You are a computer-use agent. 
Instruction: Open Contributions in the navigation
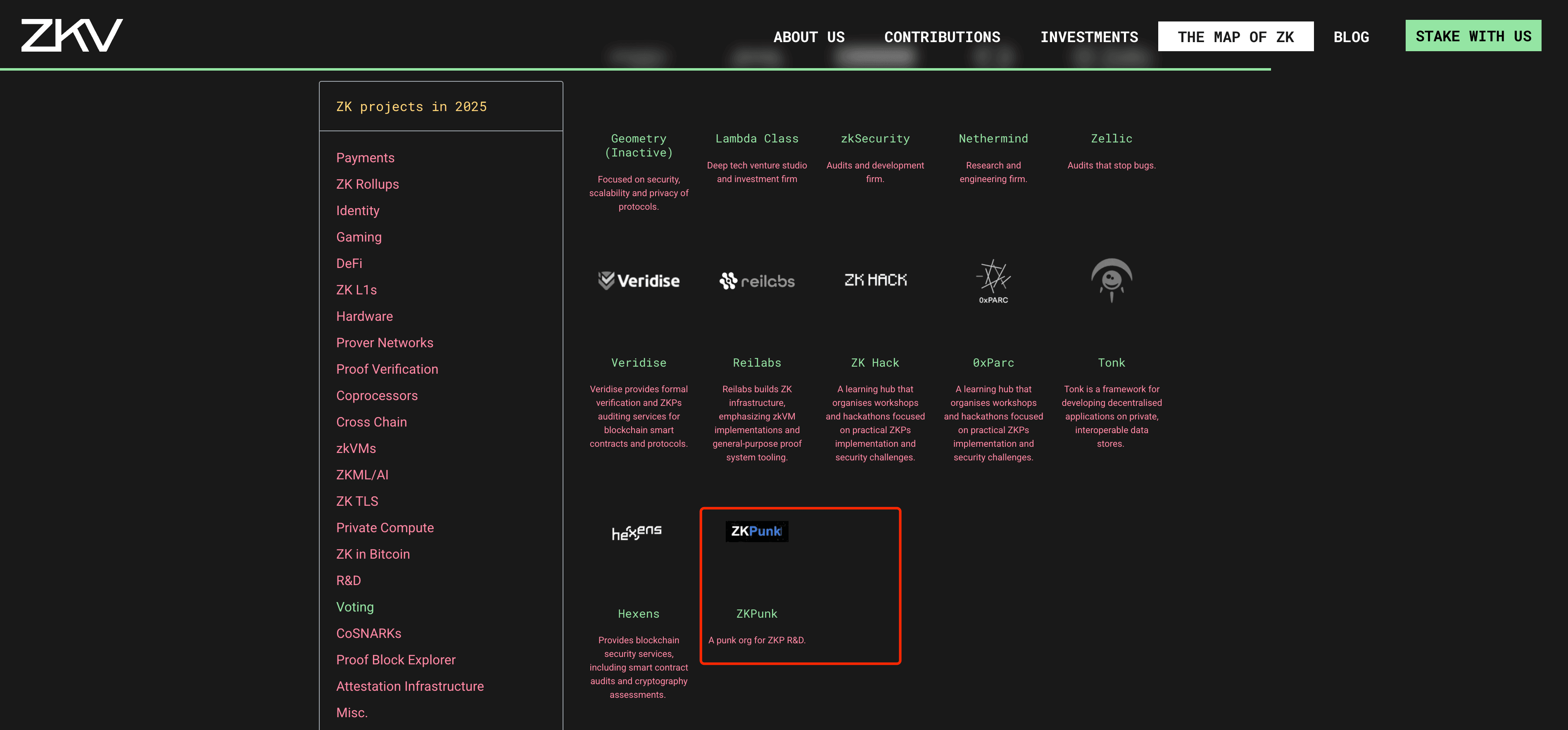(942, 37)
